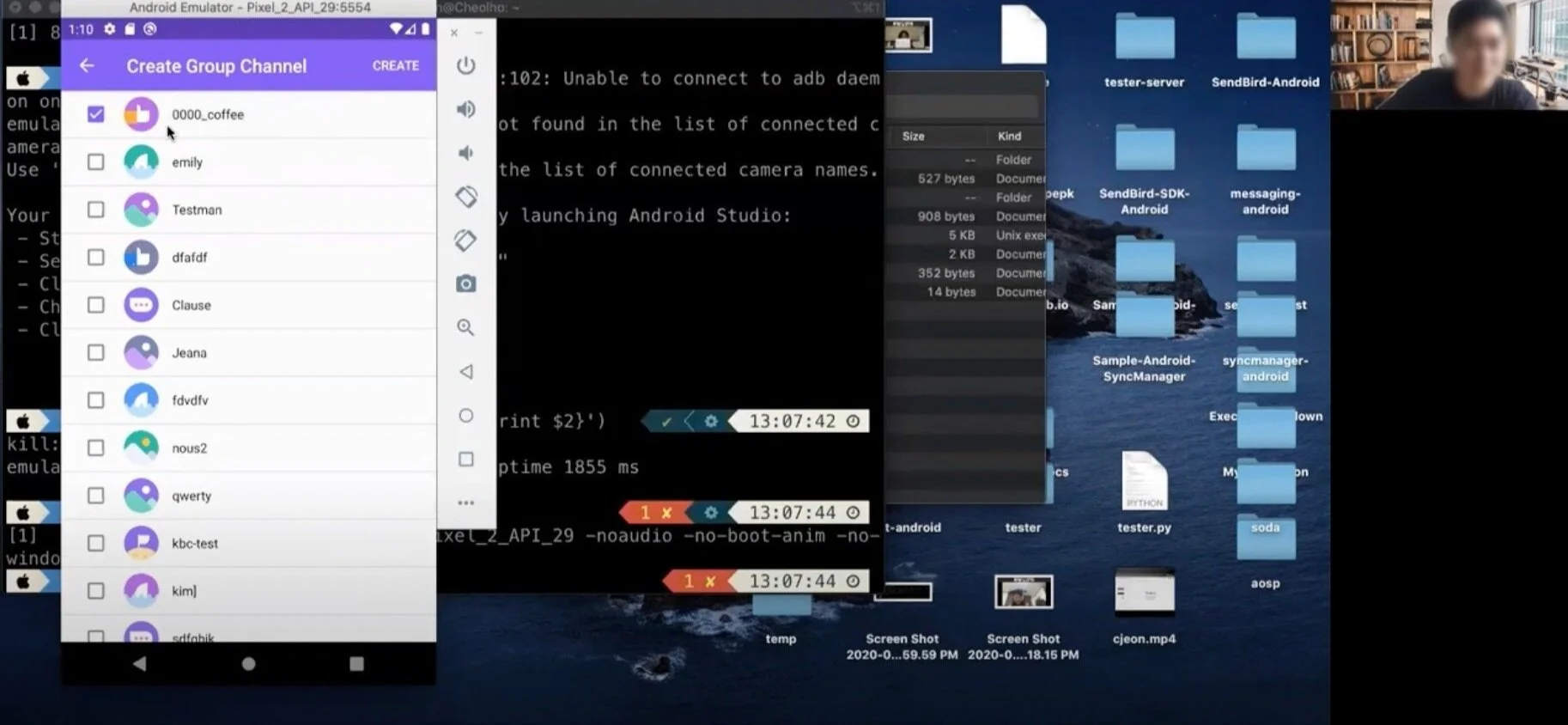Rotate emulator left with the rotate icon
The width and height of the screenshot is (1568, 725).
pos(465,197)
